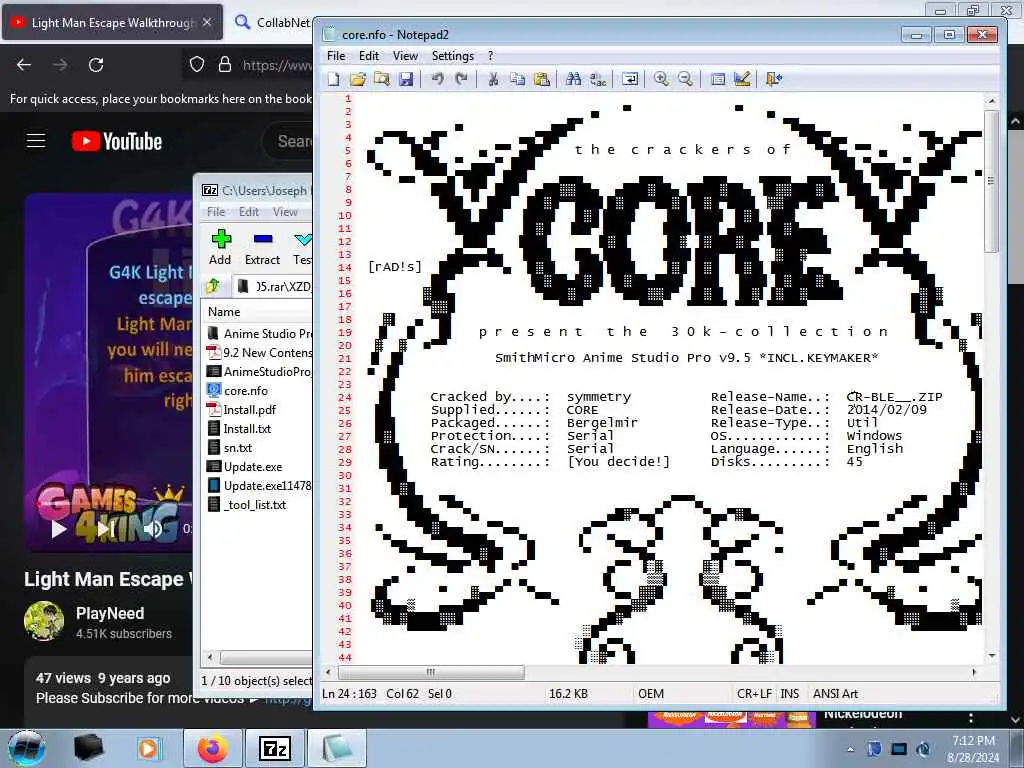1024x768 pixels.
Task: Select Install.txt in the 7-Zip list
Action: [x=247, y=428]
